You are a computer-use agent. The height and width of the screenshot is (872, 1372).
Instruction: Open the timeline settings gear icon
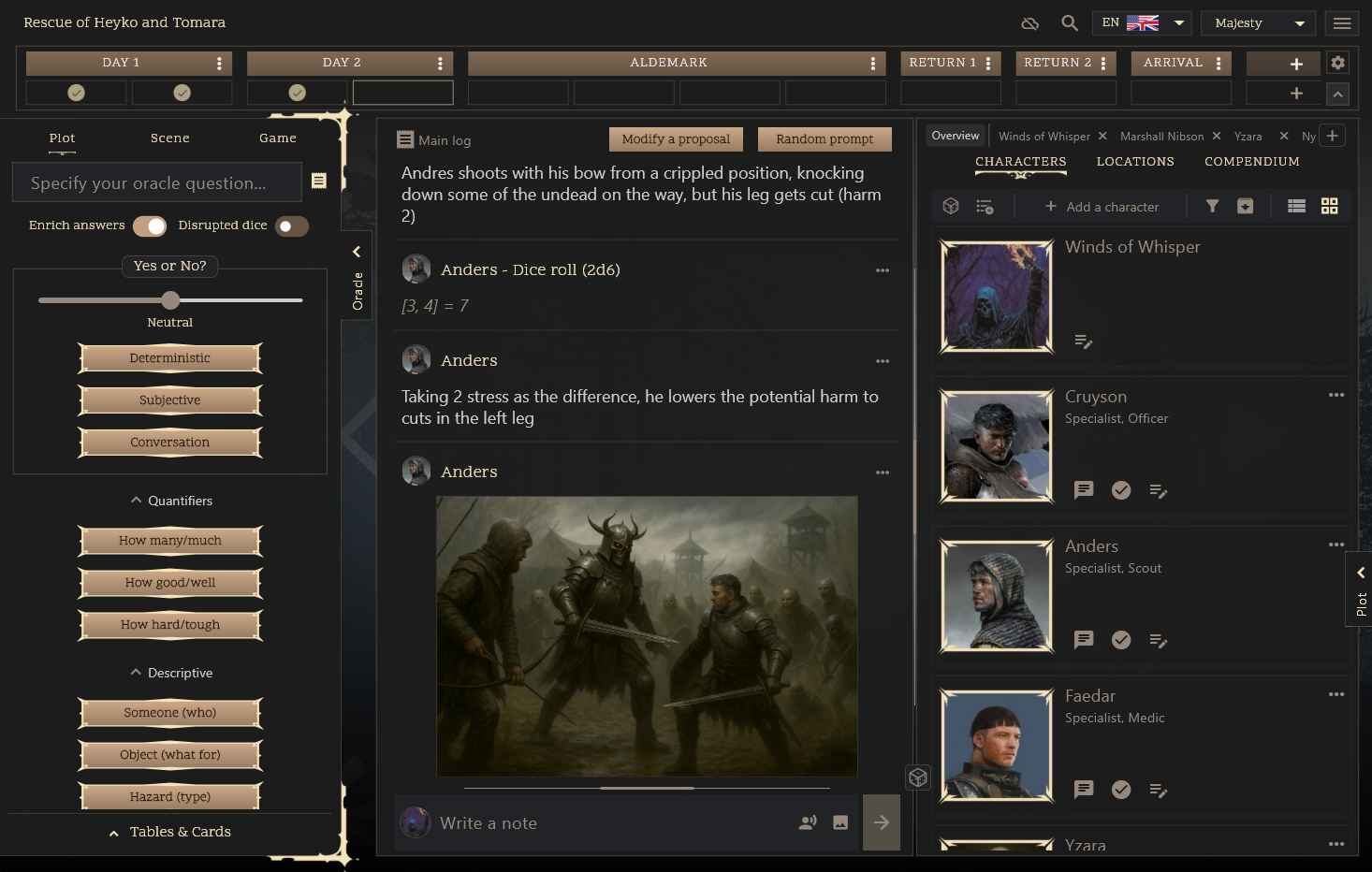[x=1337, y=63]
